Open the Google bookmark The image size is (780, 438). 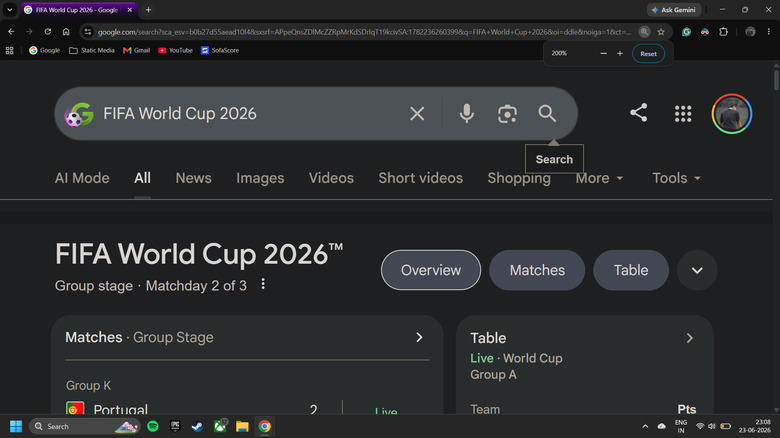[44, 50]
